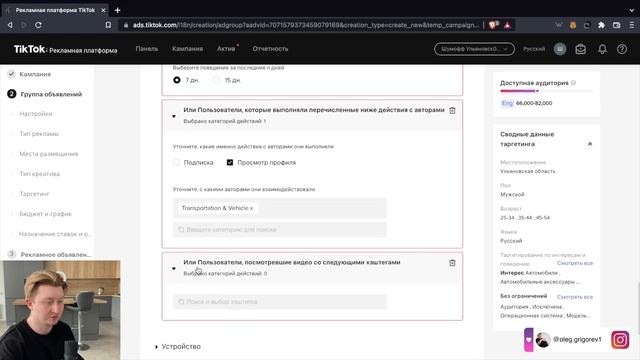Open the Панель menu item

(x=147, y=49)
